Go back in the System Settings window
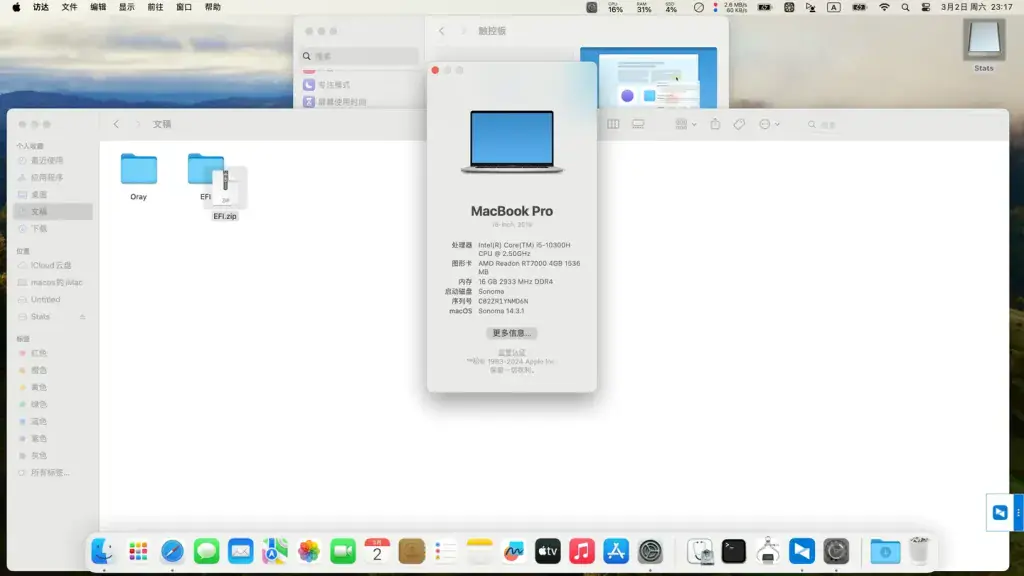The image size is (1024, 576). click(441, 31)
